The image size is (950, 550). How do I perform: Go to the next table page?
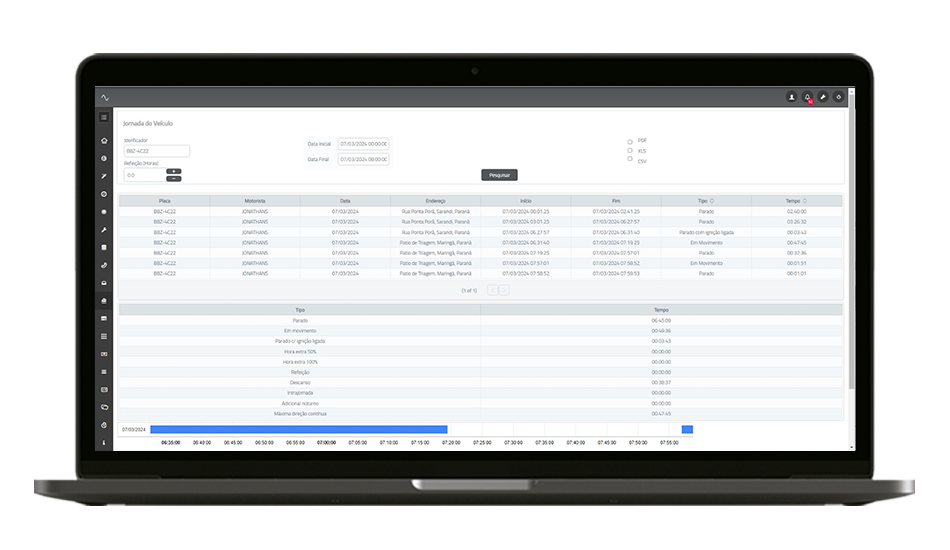pos(505,290)
